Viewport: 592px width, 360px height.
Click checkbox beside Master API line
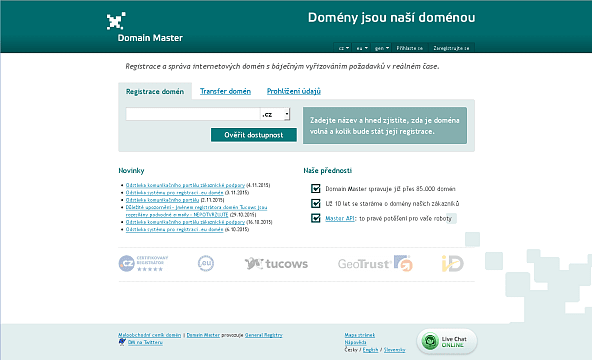[316, 218]
